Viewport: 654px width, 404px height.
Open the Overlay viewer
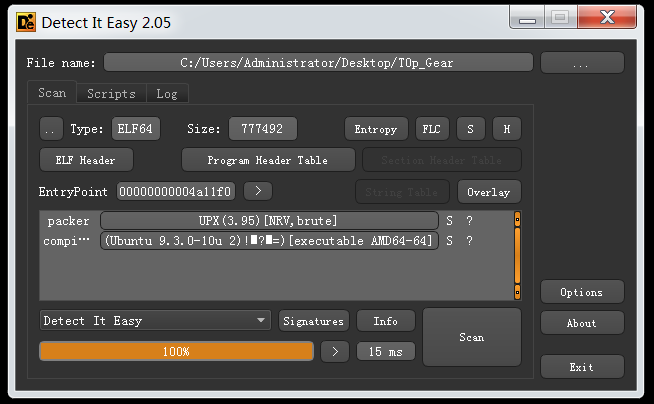click(x=489, y=192)
